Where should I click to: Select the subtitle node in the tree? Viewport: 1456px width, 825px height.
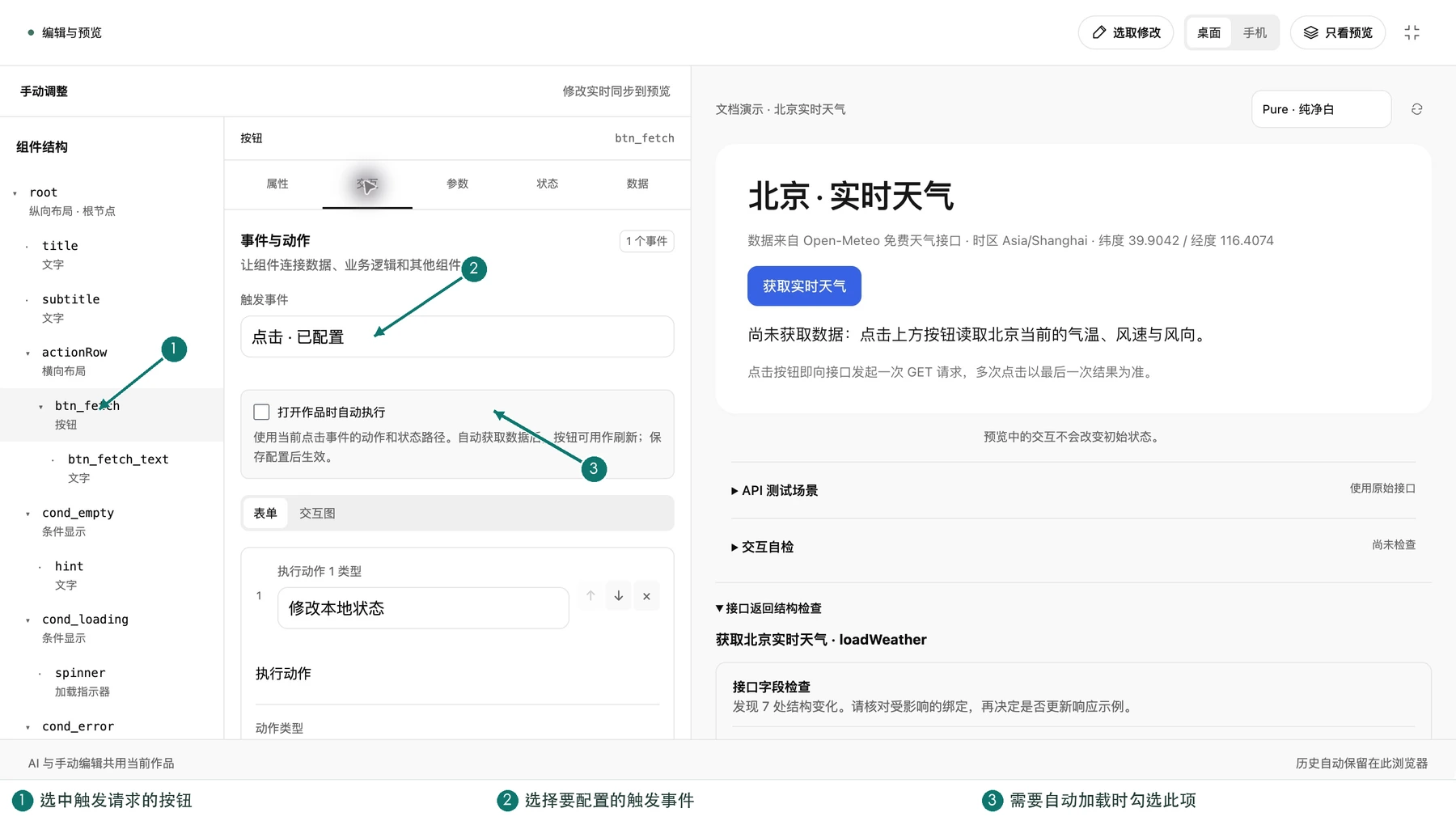point(112,308)
